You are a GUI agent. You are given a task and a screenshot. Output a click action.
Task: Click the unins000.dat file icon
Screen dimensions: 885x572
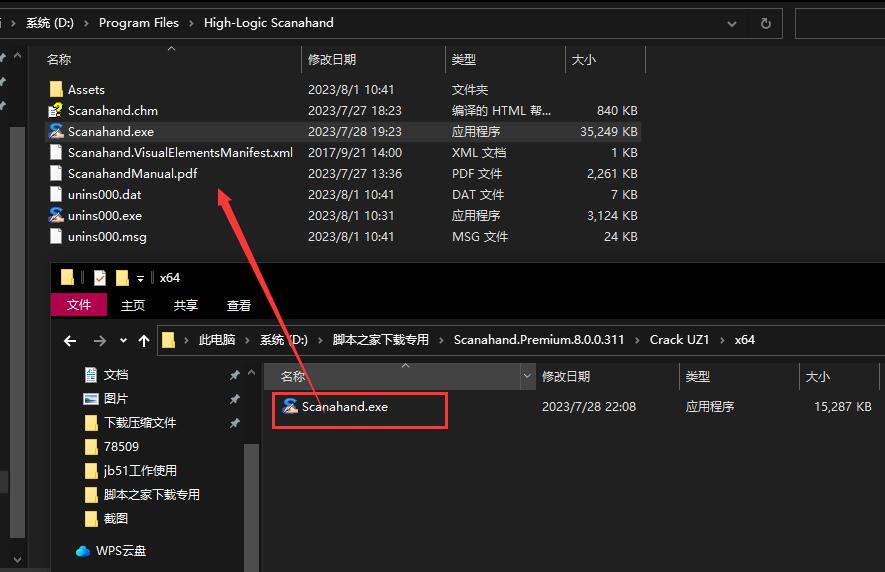point(56,194)
